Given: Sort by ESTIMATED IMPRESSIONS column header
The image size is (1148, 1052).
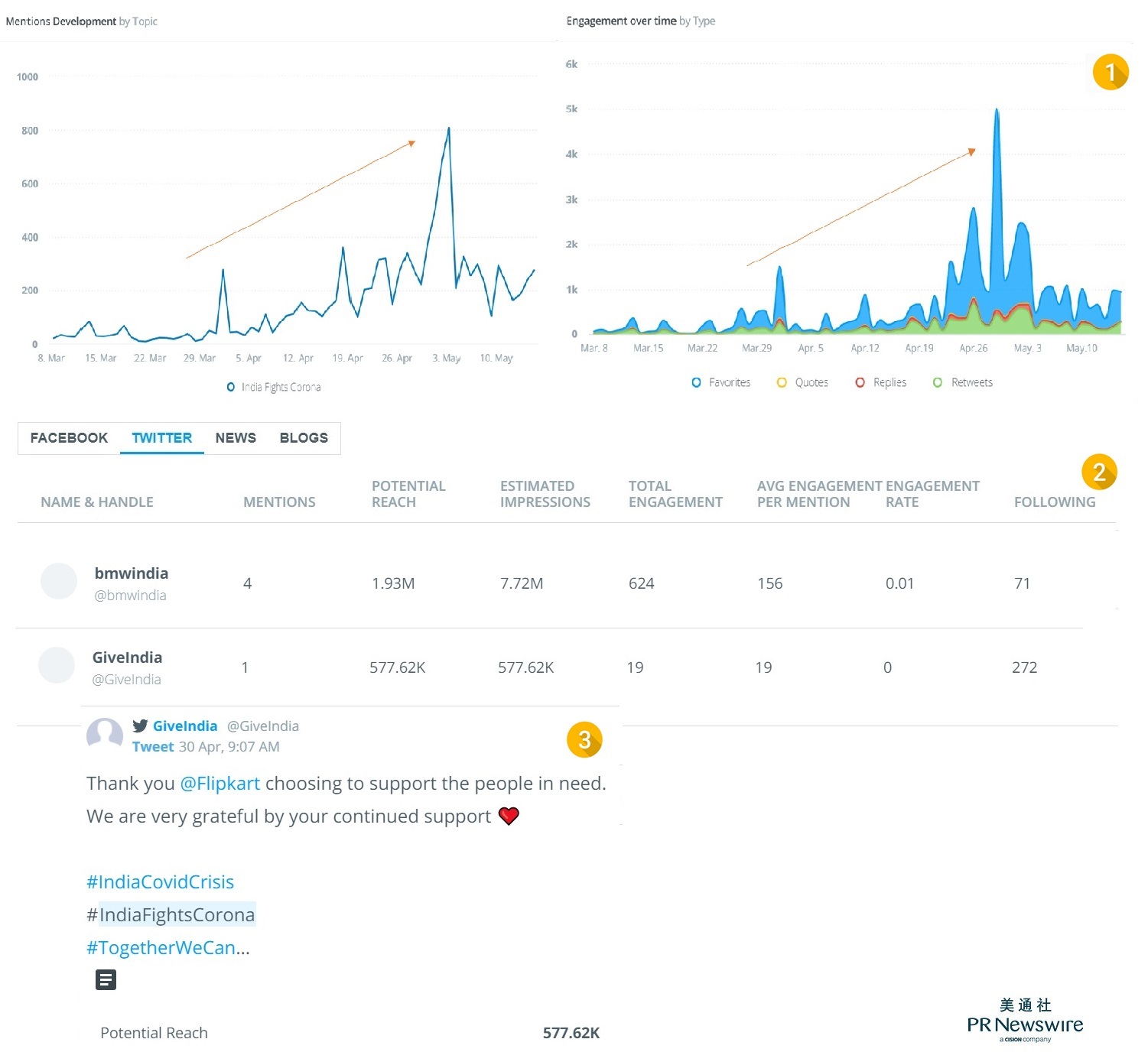Looking at the screenshot, I should pos(545,494).
